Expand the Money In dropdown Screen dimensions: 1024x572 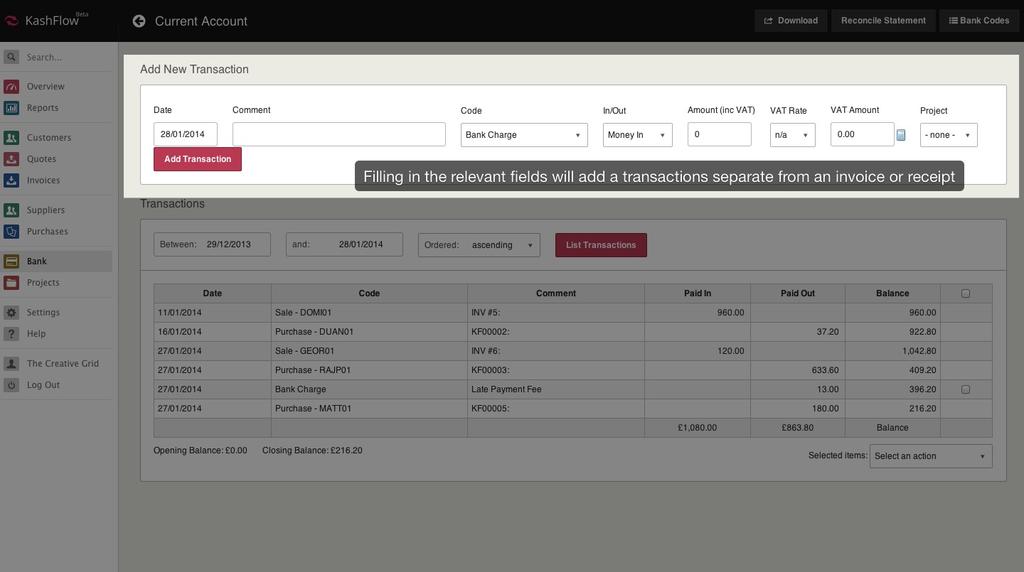[x=637, y=135]
